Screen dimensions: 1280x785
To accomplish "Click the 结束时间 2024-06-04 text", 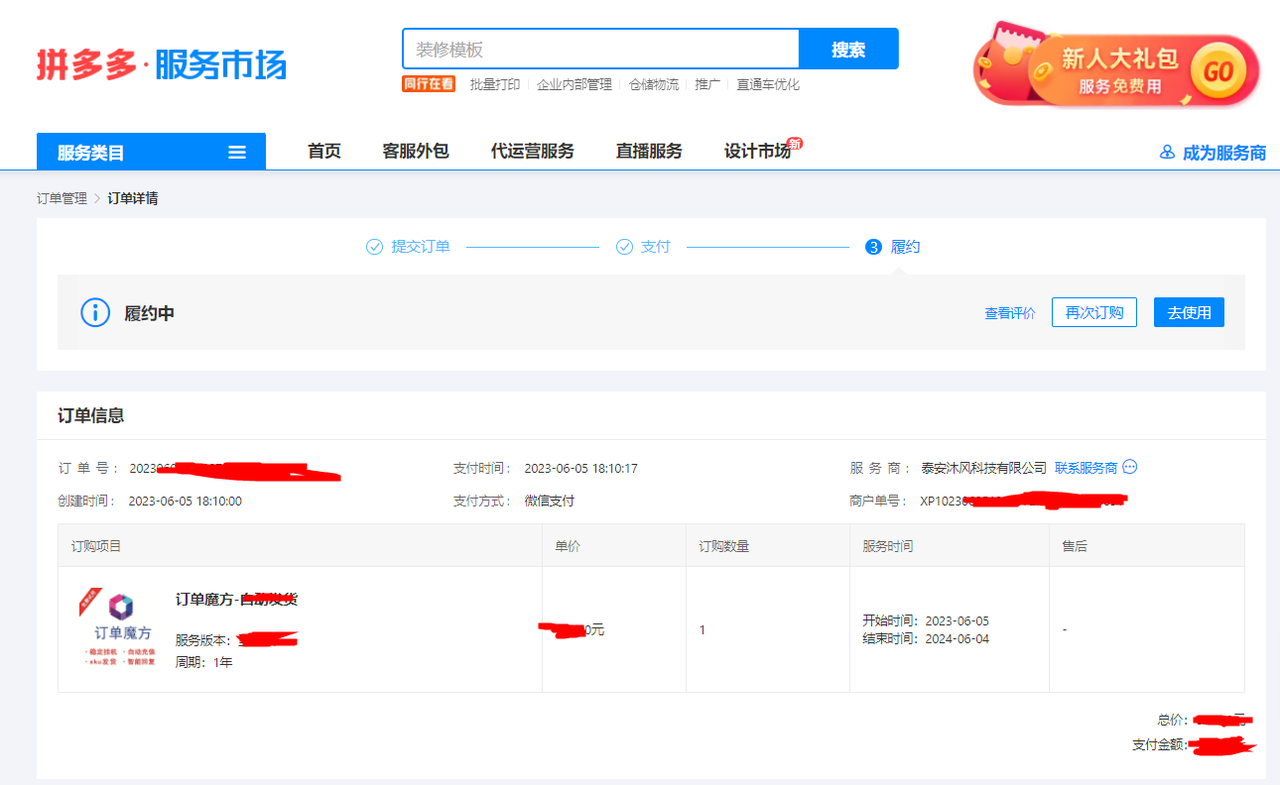I will [926, 638].
